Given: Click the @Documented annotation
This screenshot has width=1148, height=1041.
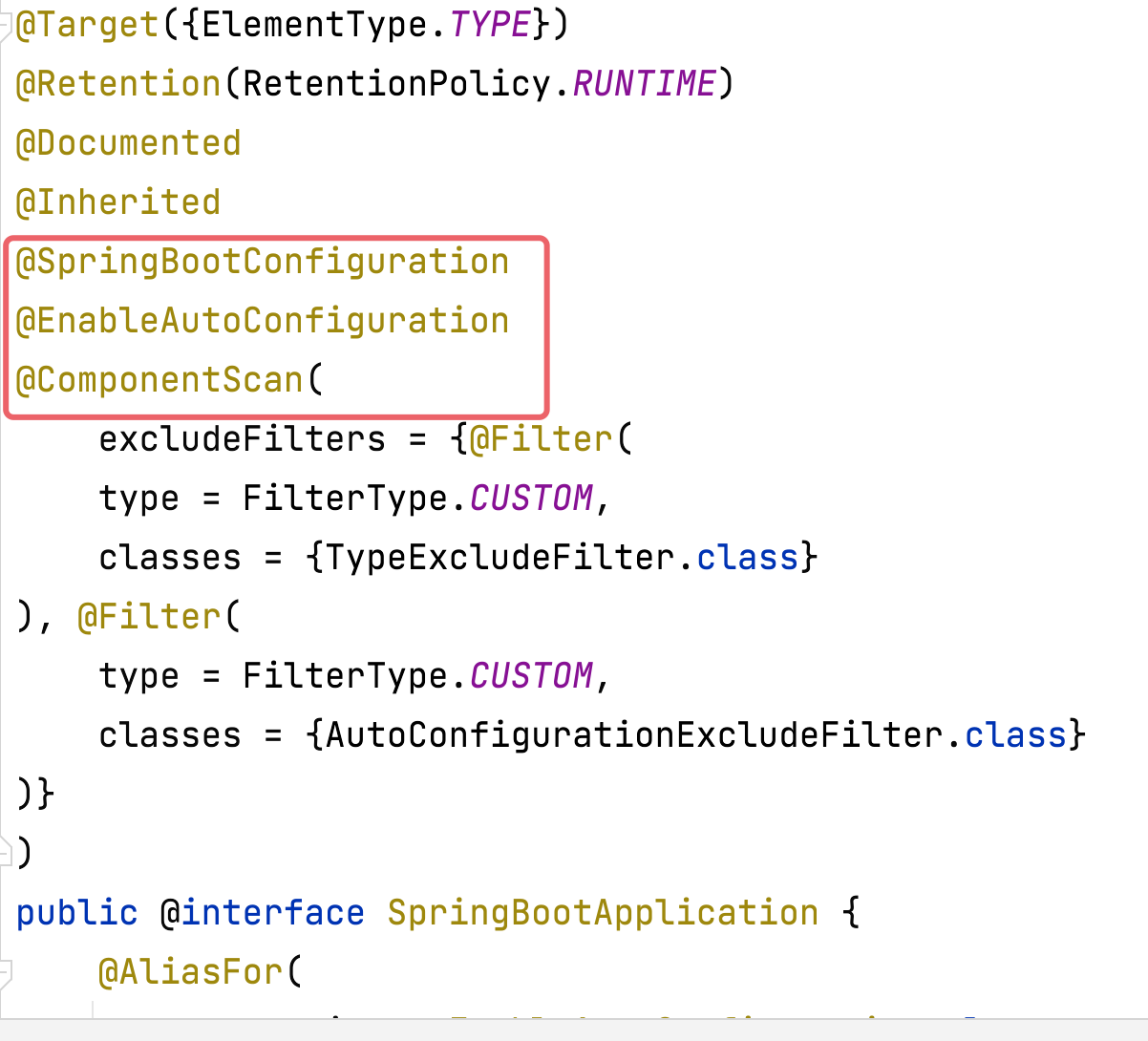Looking at the screenshot, I should click(129, 143).
